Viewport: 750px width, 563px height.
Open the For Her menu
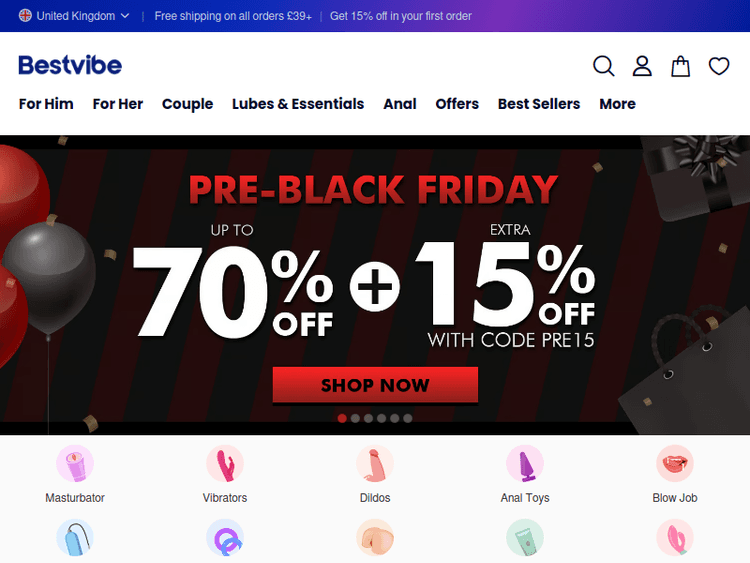pos(118,104)
